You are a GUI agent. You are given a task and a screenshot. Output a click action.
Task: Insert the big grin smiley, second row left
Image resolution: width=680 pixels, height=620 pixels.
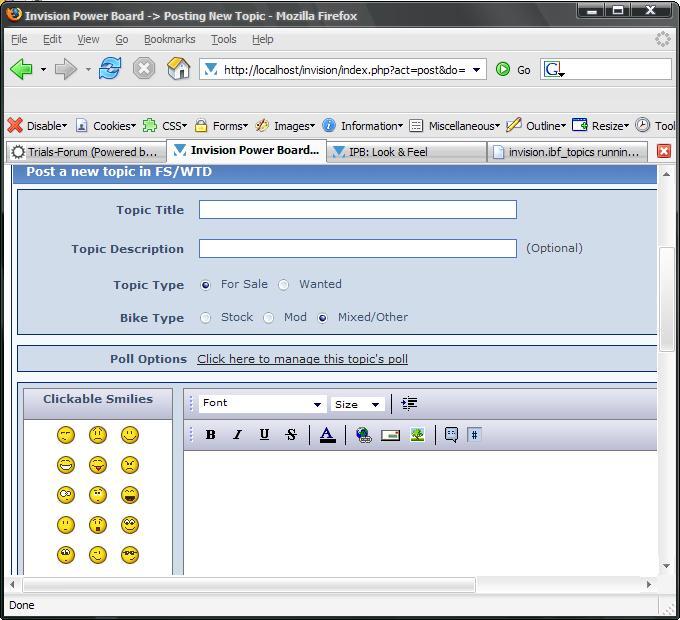pos(66,465)
